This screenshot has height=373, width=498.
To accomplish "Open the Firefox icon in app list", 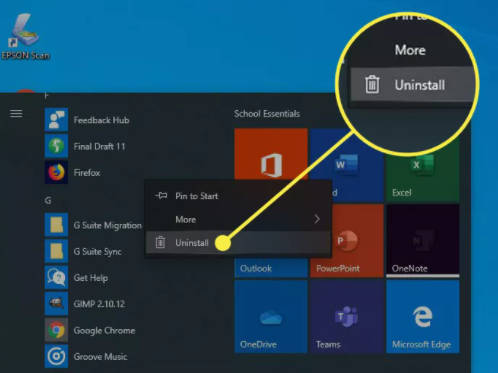I will click(x=56, y=172).
